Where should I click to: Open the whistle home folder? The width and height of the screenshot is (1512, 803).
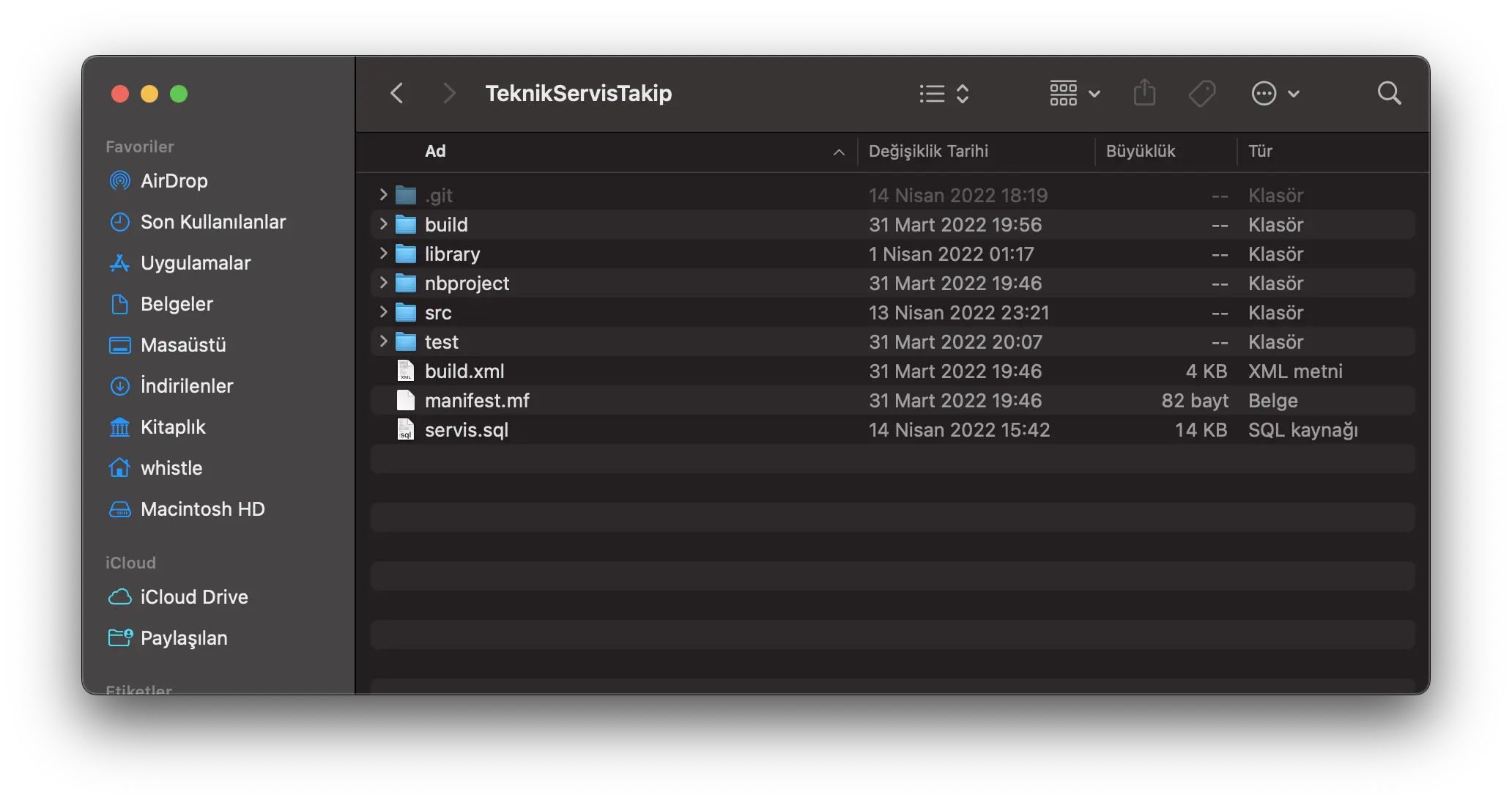pyautogui.click(x=156, y=468)
